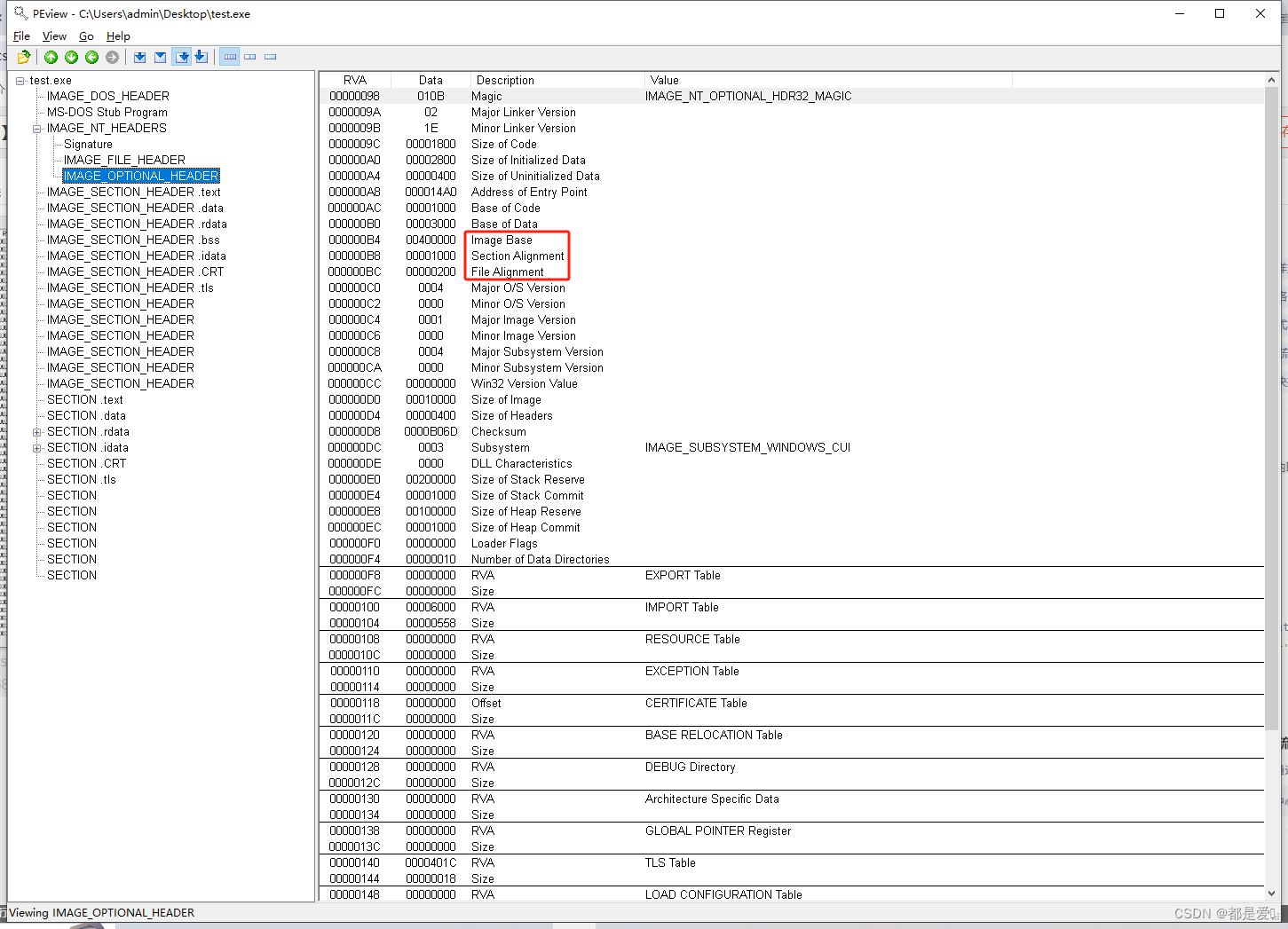Click the first blue download-box toolbar icon
The height and width of the screenshot is (929, 1288).
pos(139,57)
